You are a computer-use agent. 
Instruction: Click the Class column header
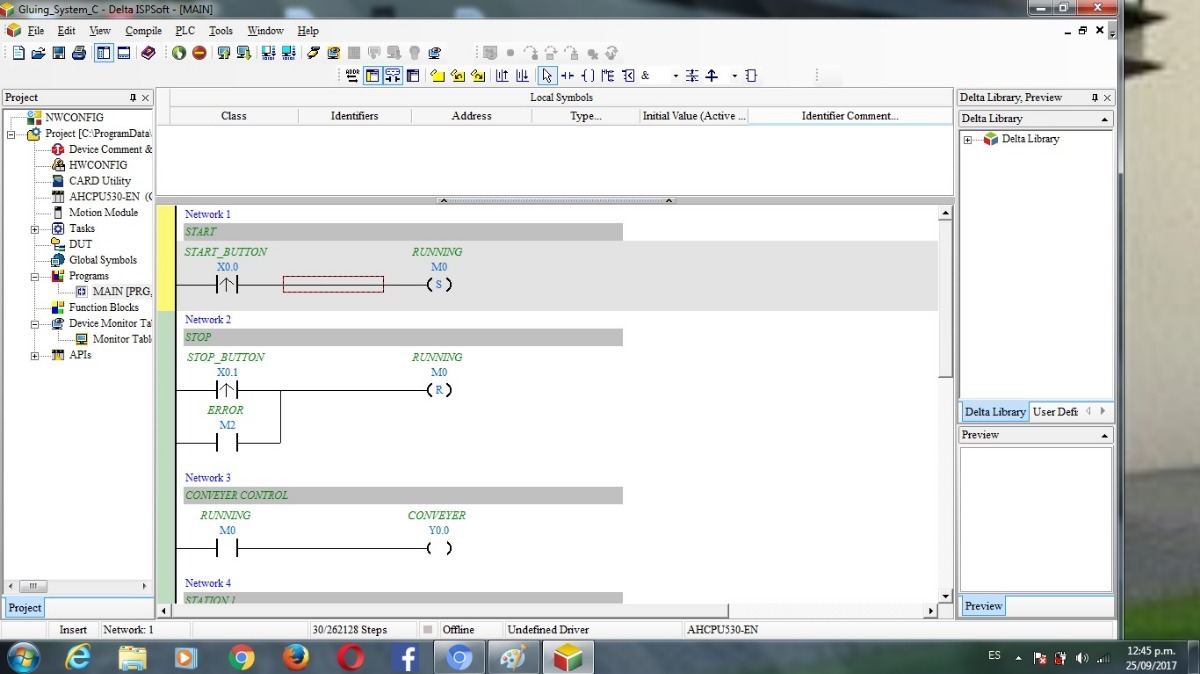point(233,116)
